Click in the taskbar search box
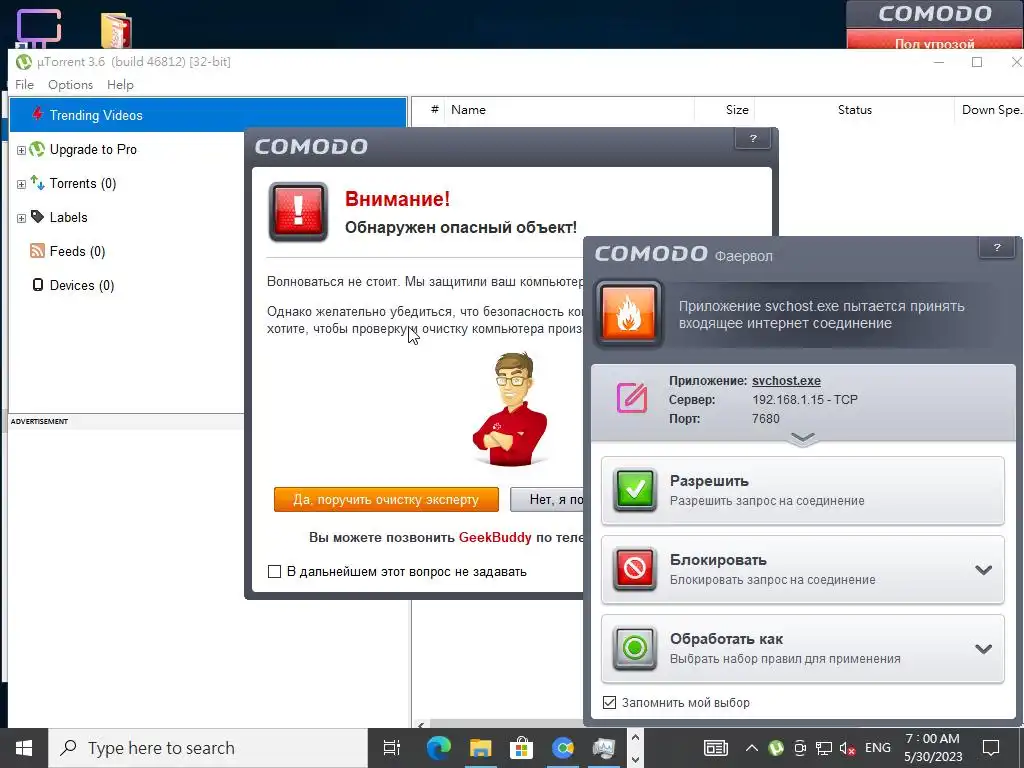The image size is (1024, 768). (x=208, y=748)
